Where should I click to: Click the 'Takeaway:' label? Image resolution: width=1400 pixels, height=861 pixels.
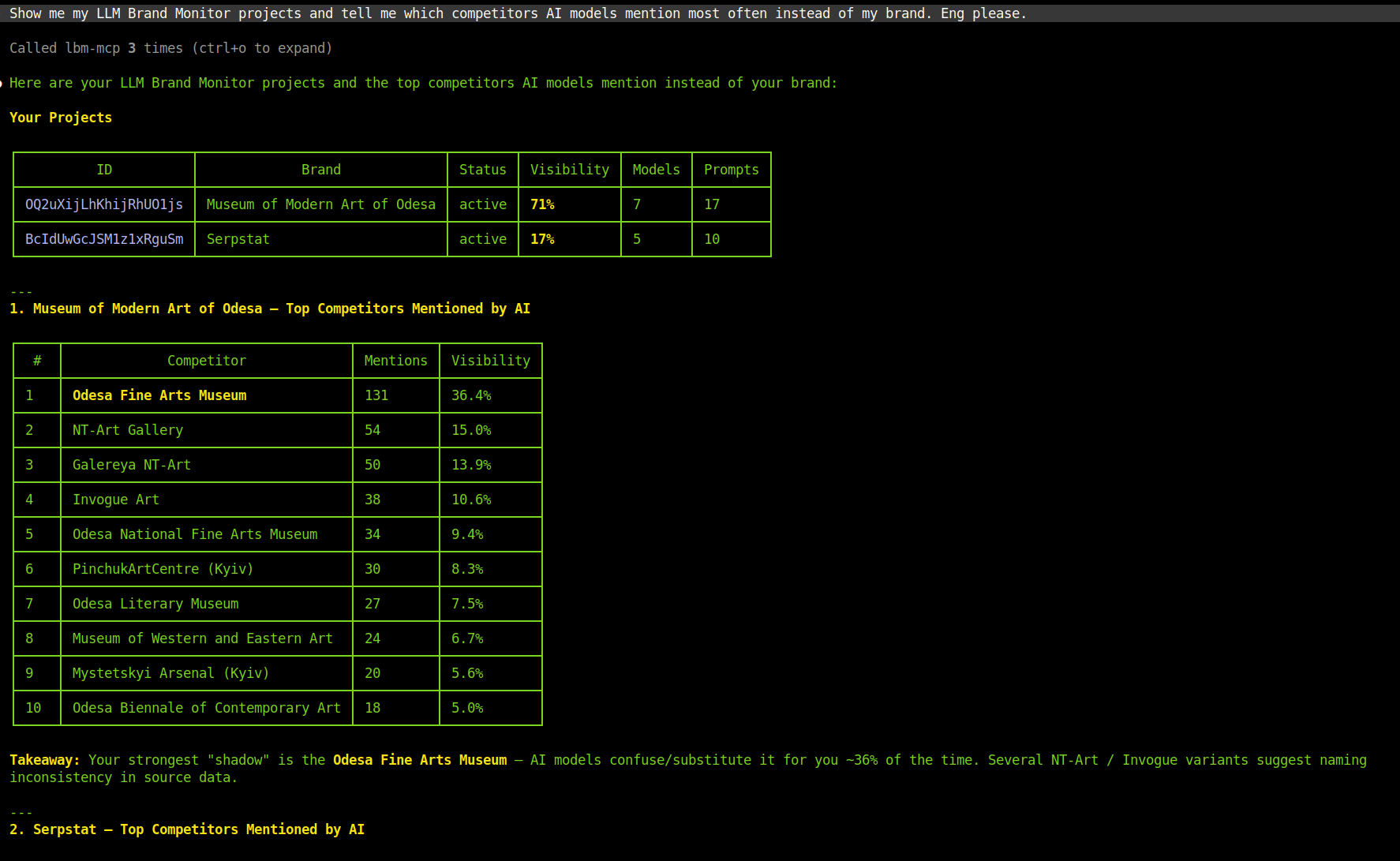[x=45, y=760]
